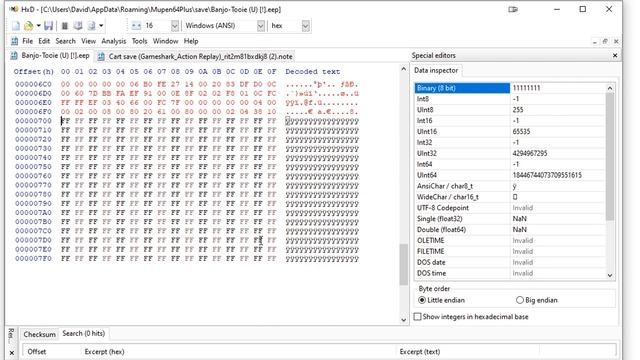Click the UInt64 value in Data inspector
Screen dimensions: 640x360
[547, 175]
